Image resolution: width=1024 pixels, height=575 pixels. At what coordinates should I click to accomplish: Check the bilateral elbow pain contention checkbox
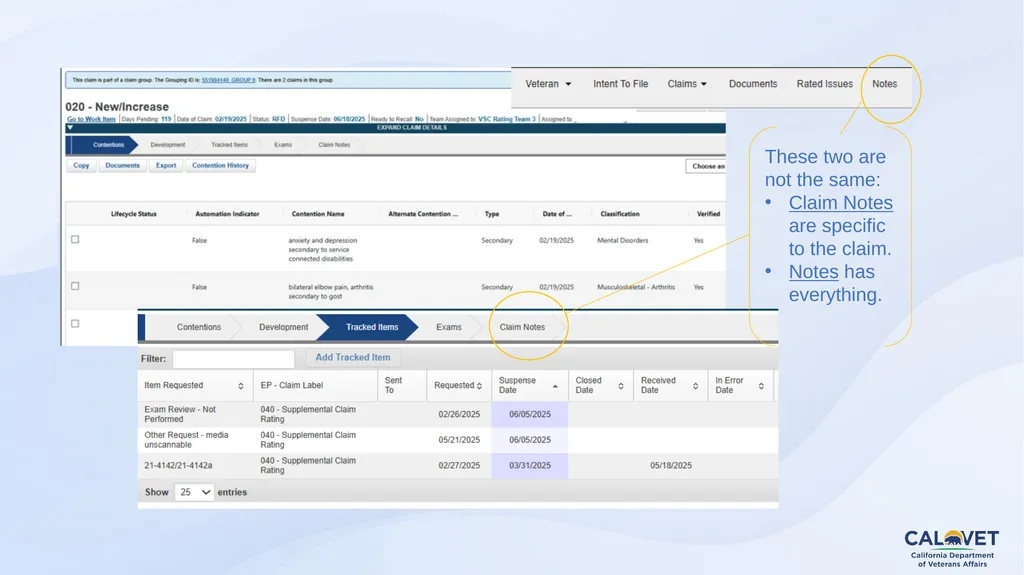click(75, 286)
